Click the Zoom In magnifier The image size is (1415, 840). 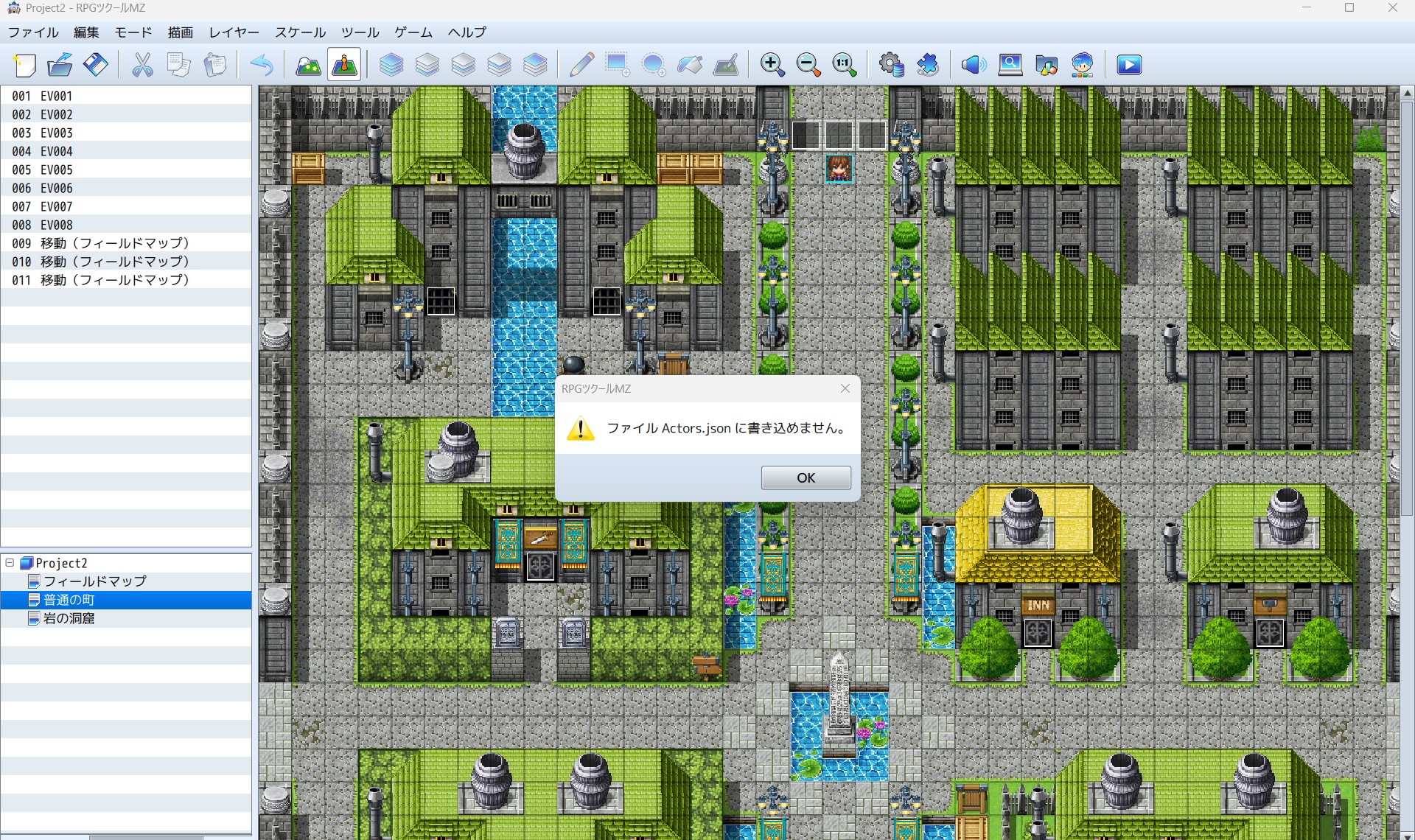coord(772,65)
